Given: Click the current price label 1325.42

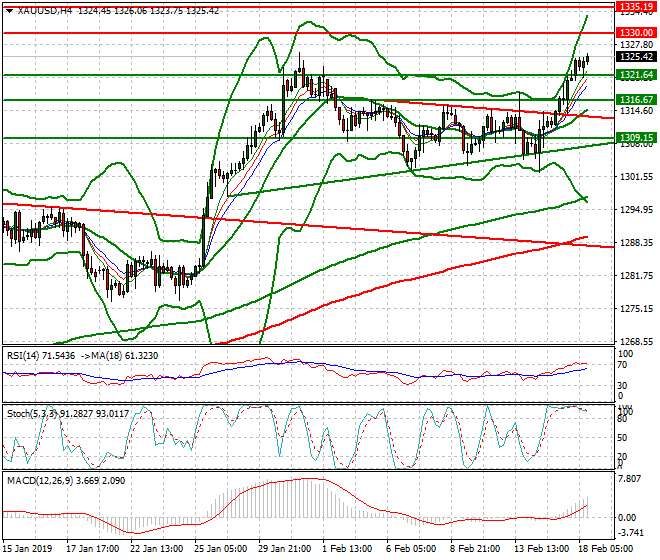Looking at the screenshot, I should [636, 56].
